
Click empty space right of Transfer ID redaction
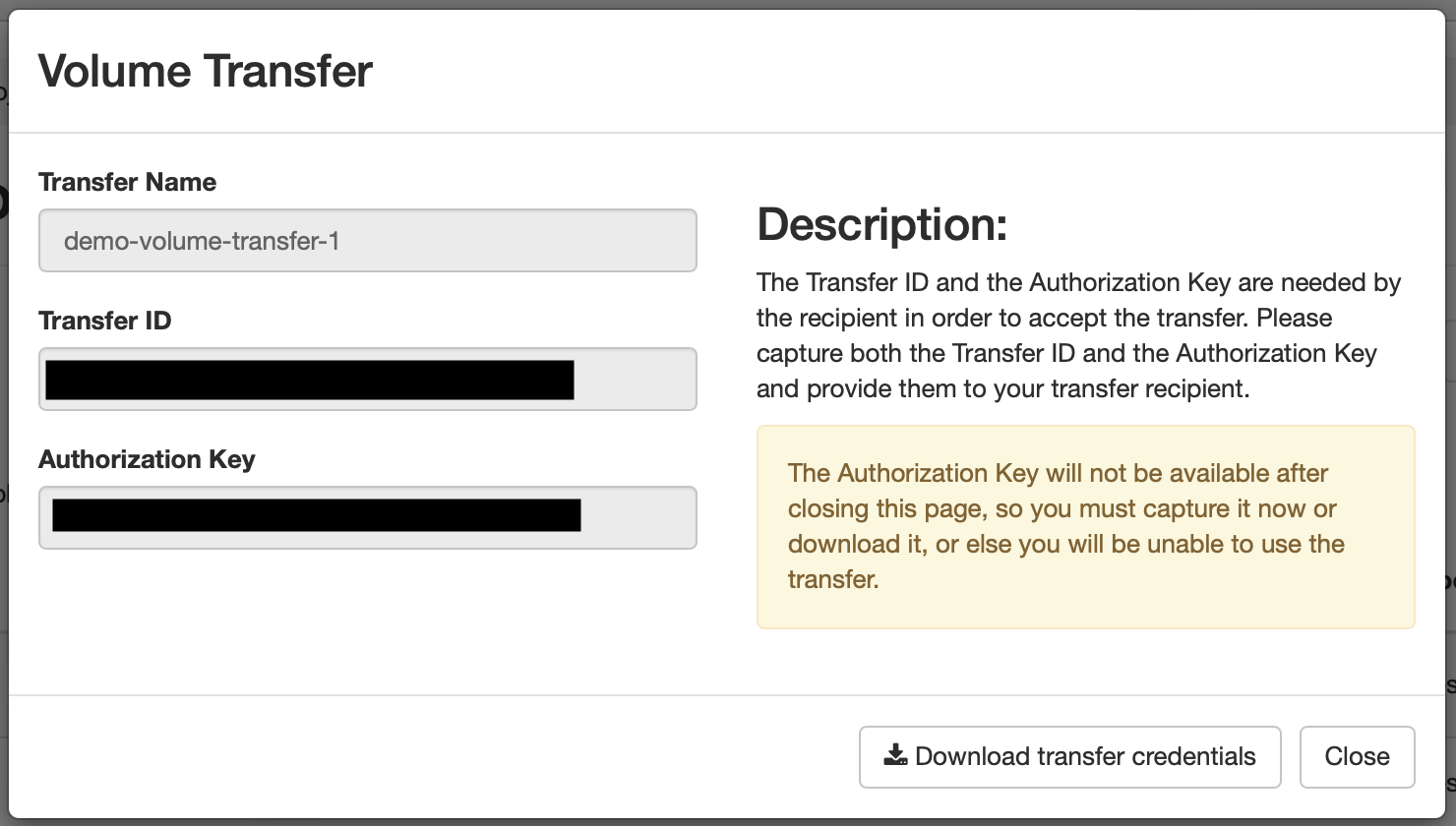coord(634,380)
